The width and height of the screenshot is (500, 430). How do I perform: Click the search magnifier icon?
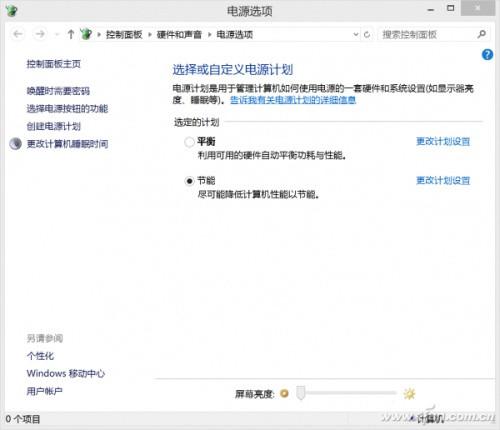point(482,34)
